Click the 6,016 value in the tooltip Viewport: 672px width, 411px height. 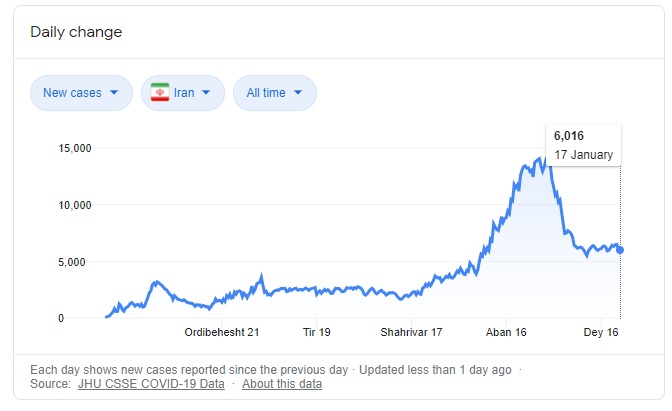click(571, 137)
